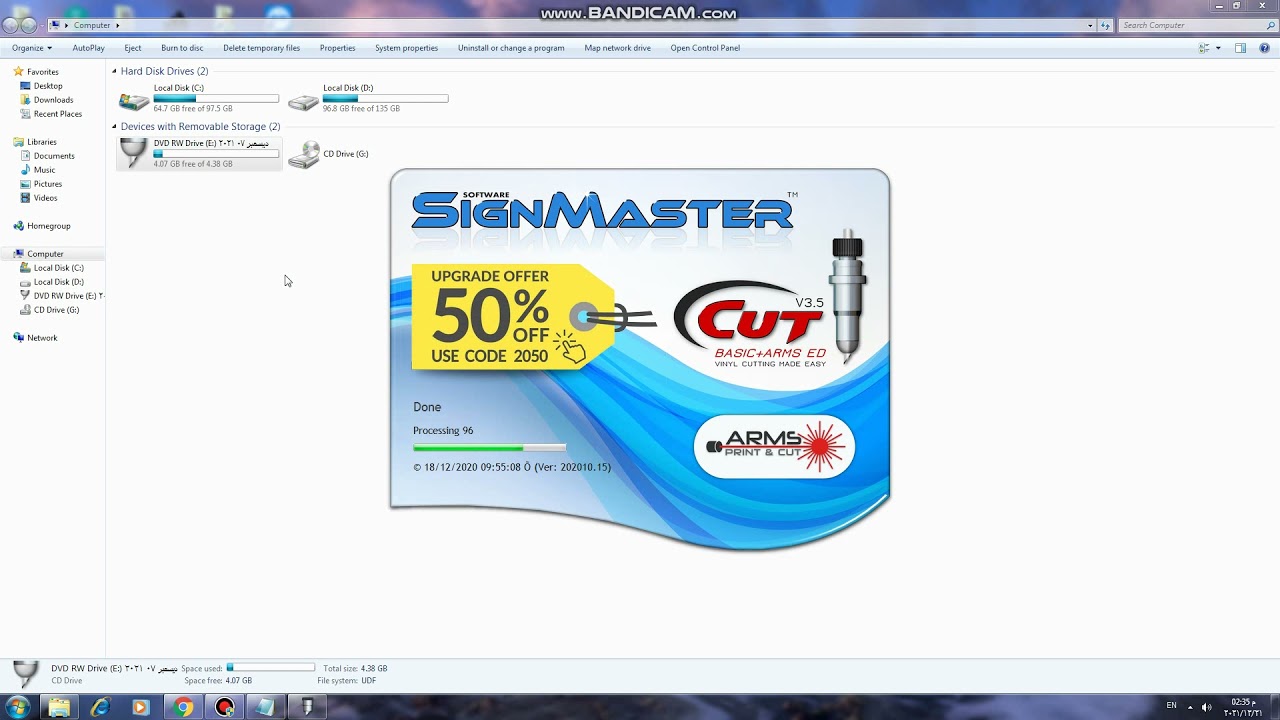Viewport: 1280px width, 720px height.
Task: Open Recent Places in the sidebar
Action: click(x=57, y=114)
